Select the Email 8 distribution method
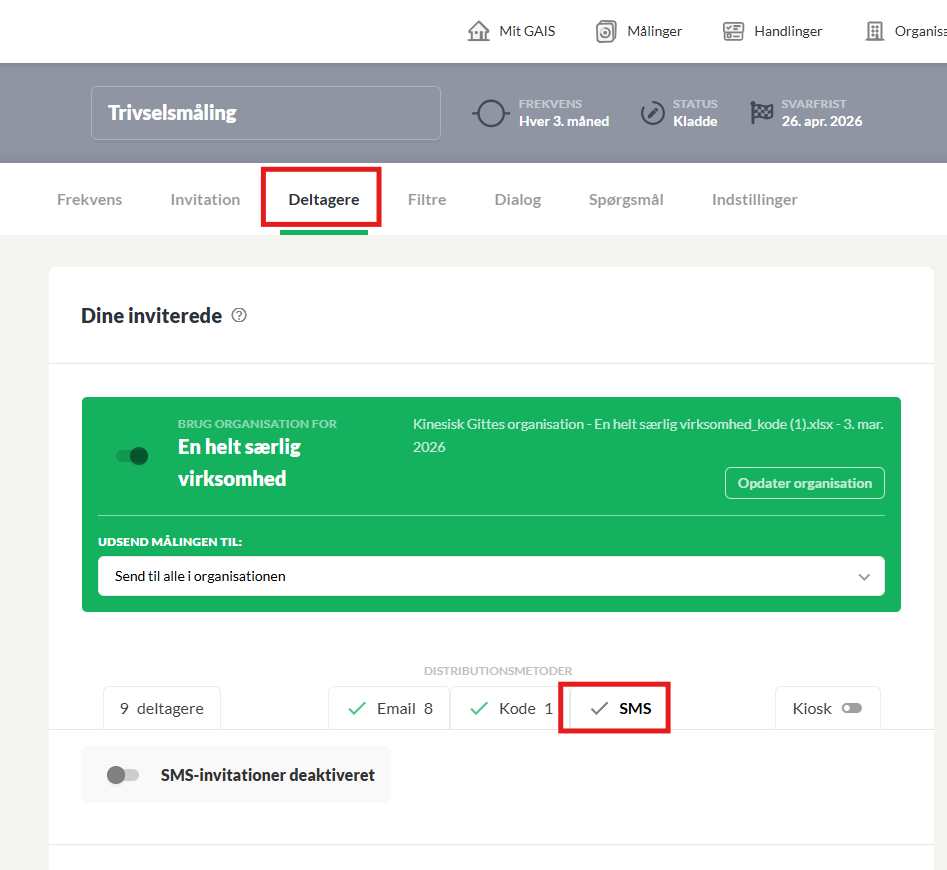Image resolution: width=947 pixels, height=870 pixels. (389, 708)
